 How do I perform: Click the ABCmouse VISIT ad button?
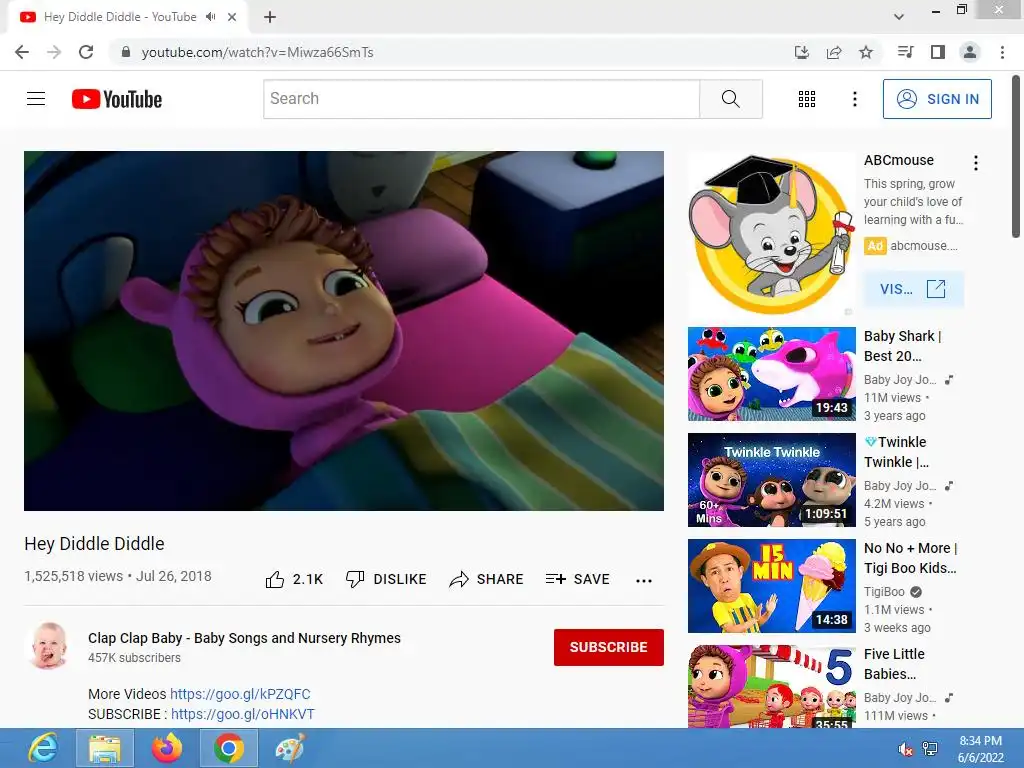point(914,289)
